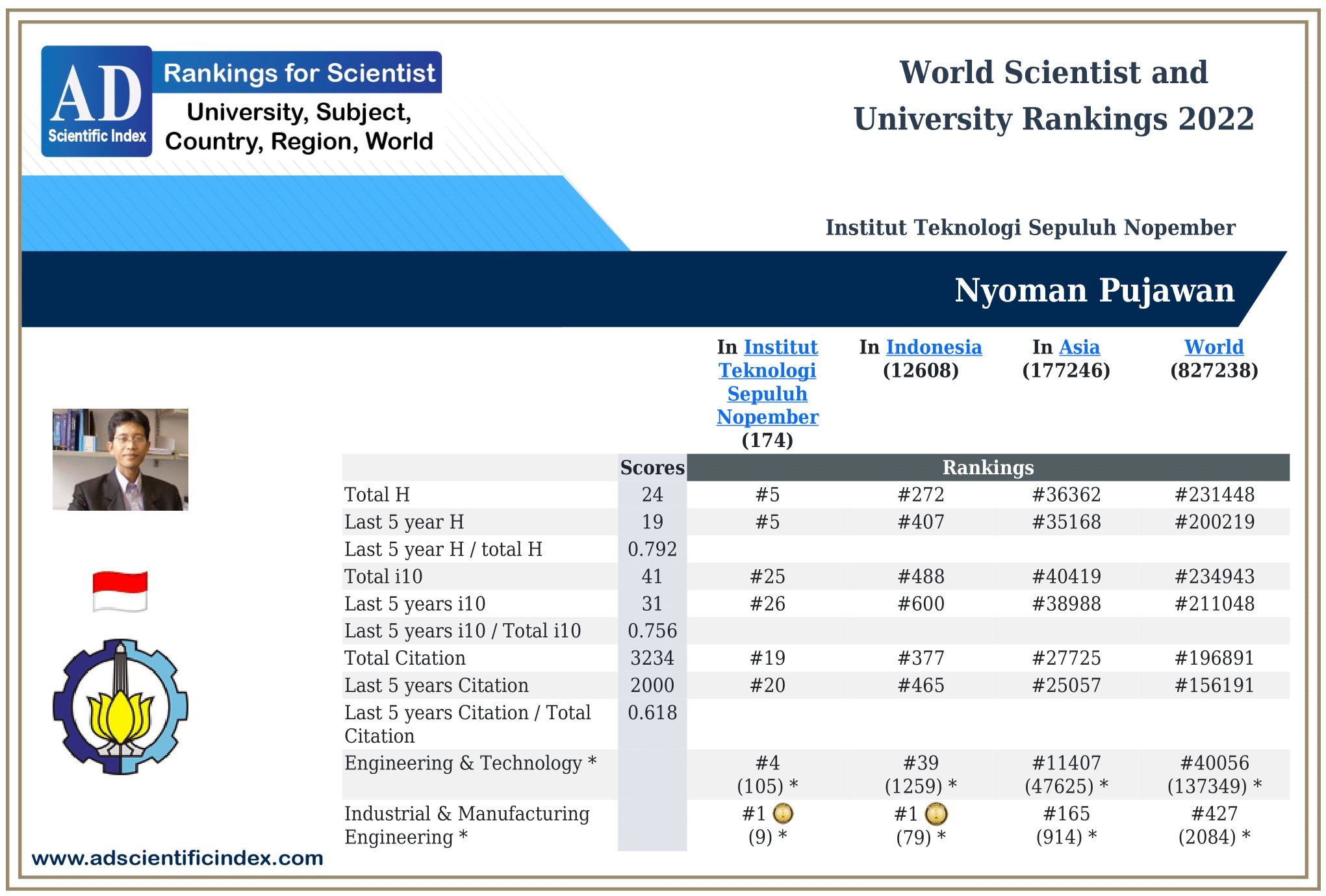Click the Indonesian flag icon

coord(120,591)
